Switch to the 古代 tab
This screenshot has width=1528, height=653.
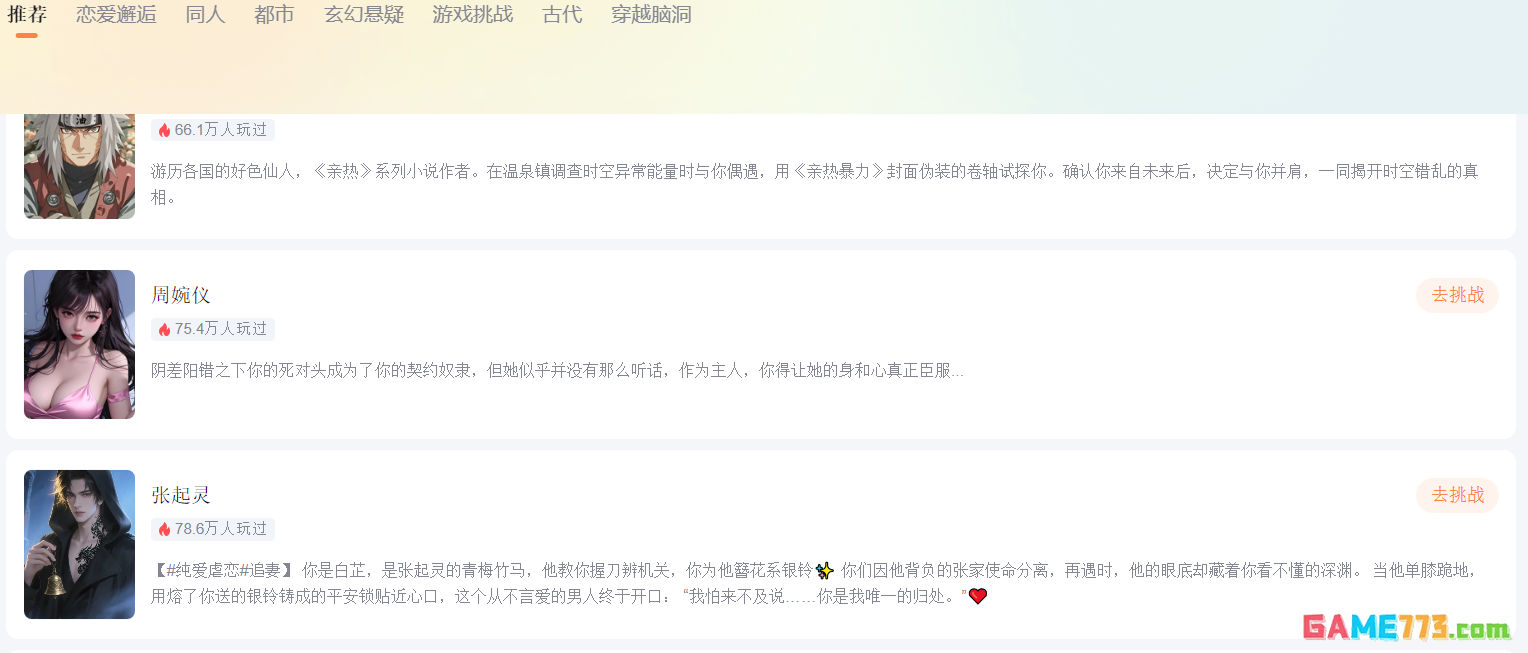562,15
